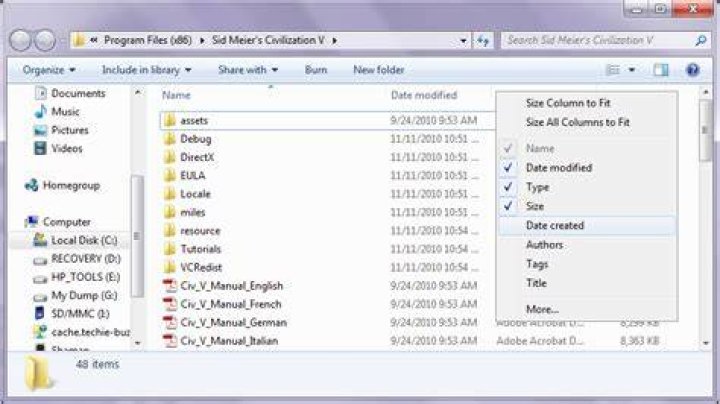This screenshot has height=404, width=720.
Task: Sort by Name column header
Action: [x=176, y=95]
